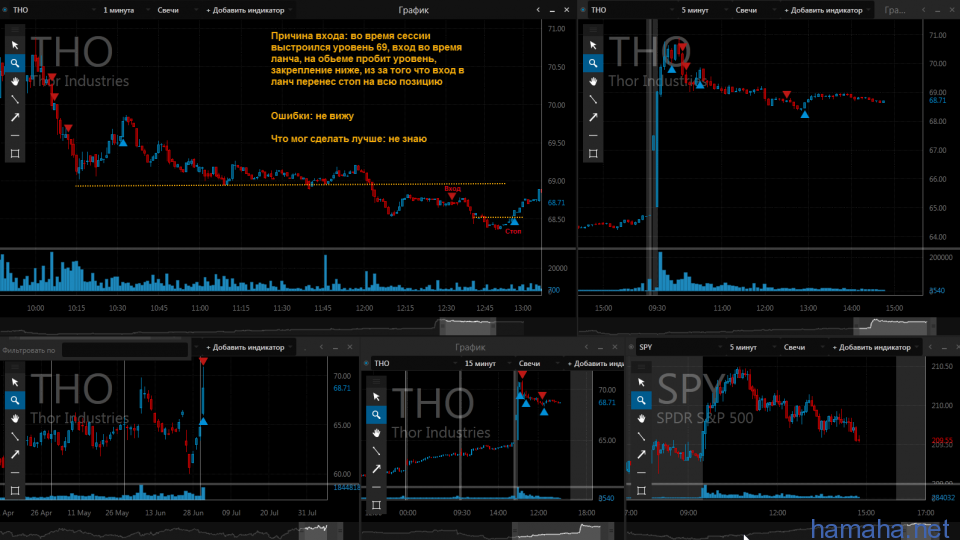The width and height of the screenshot is (960, 540).
Task: Activate the zoom tool in the SPY chart
Action: (x=641, y=400)
